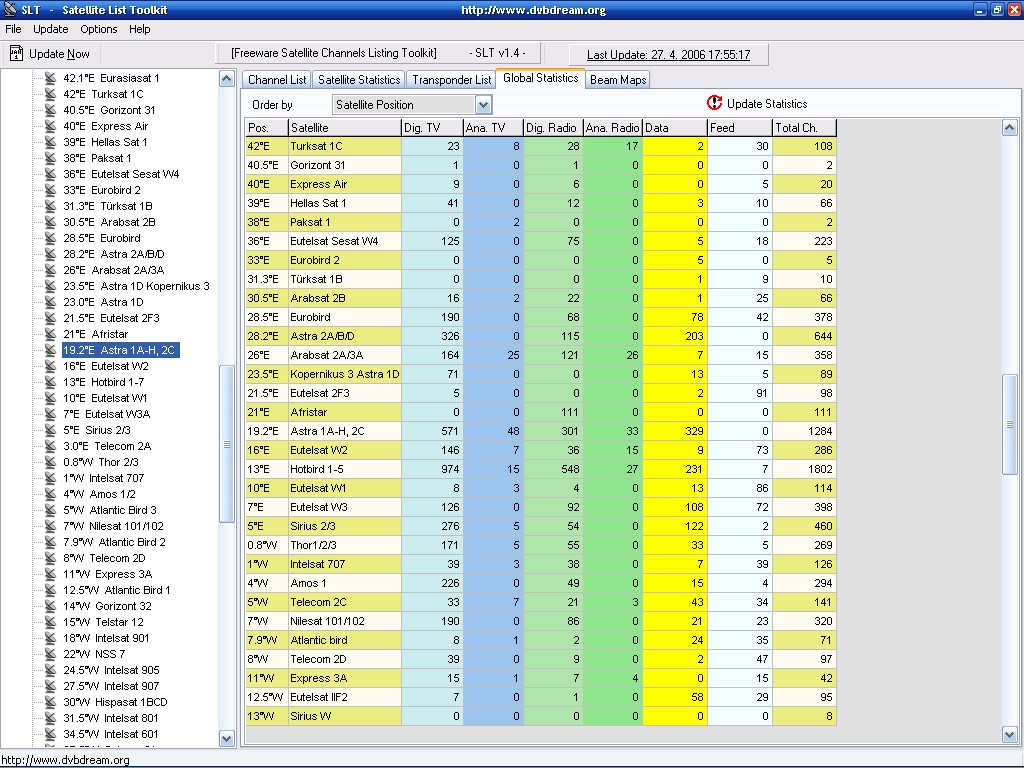This screenshot has width=1024, height=768.
Task: Click the Data column header
Action: click(675, 127)
